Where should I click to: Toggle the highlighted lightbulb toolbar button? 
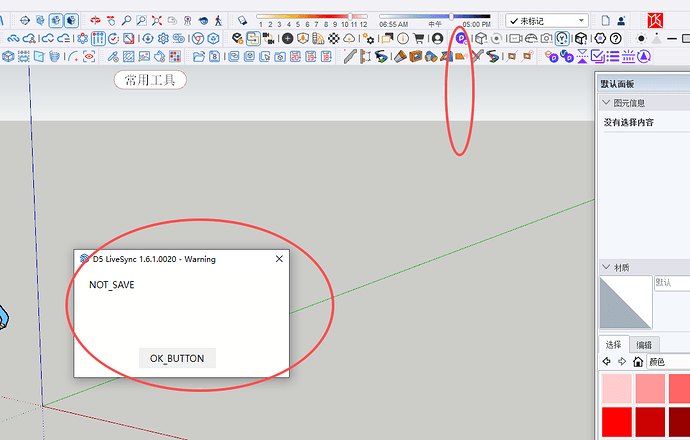pyautogui.click(x=562, y=39)
